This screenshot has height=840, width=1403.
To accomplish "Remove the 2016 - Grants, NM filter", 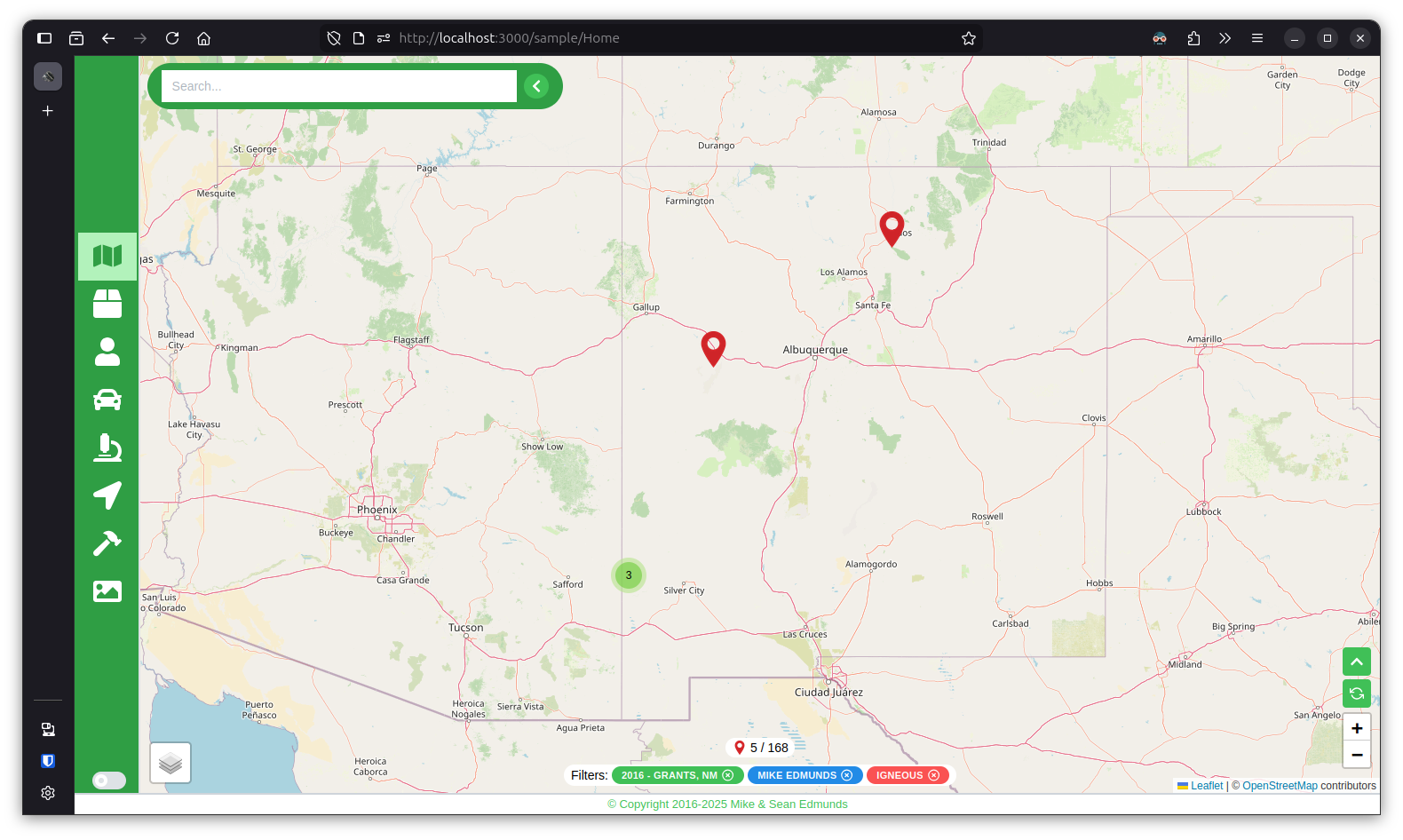I will pos(728,775).
